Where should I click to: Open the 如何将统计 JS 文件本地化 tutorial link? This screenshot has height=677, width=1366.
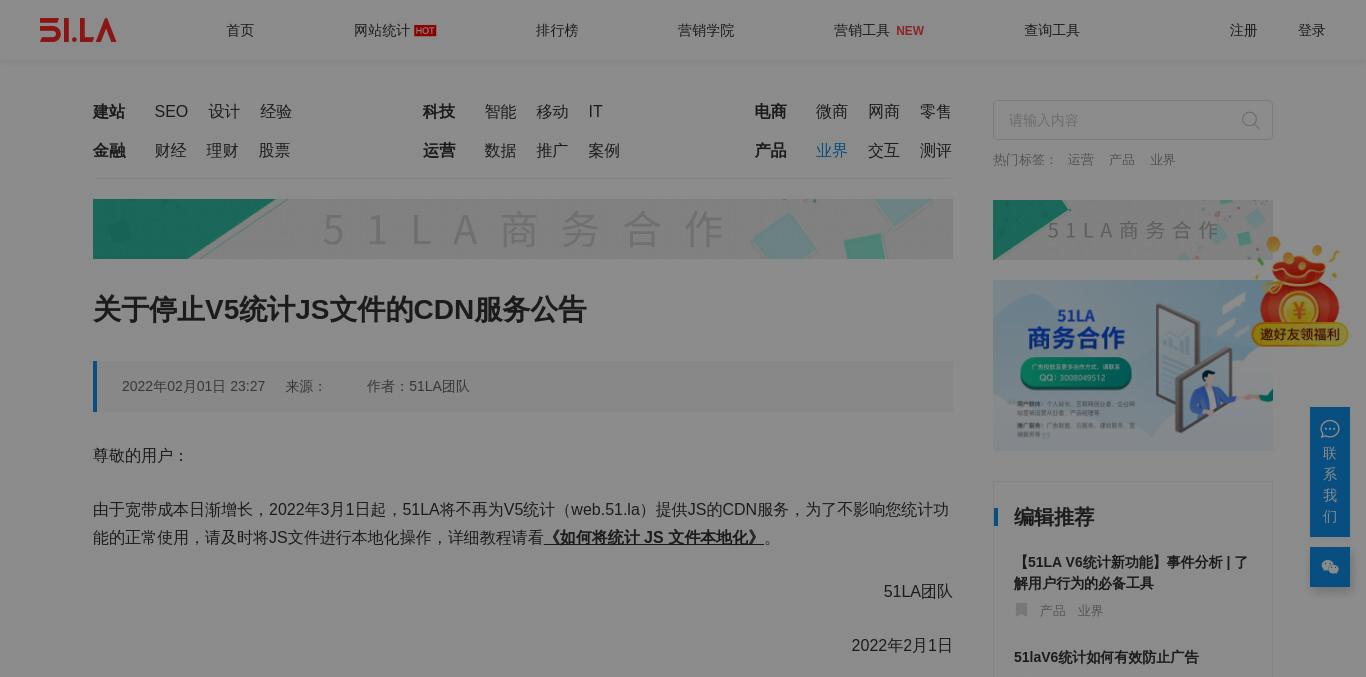pos(654,538)
